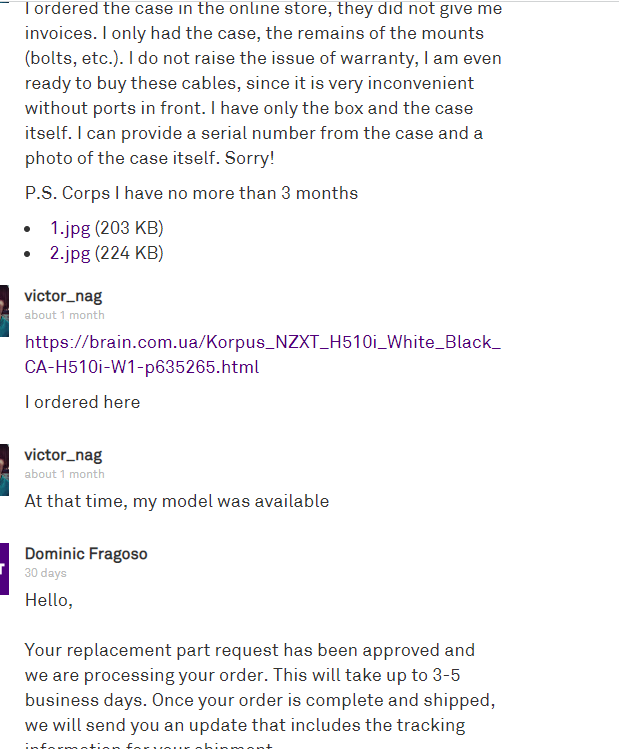Click the 'I ordered here' comment text

(82, 402)
